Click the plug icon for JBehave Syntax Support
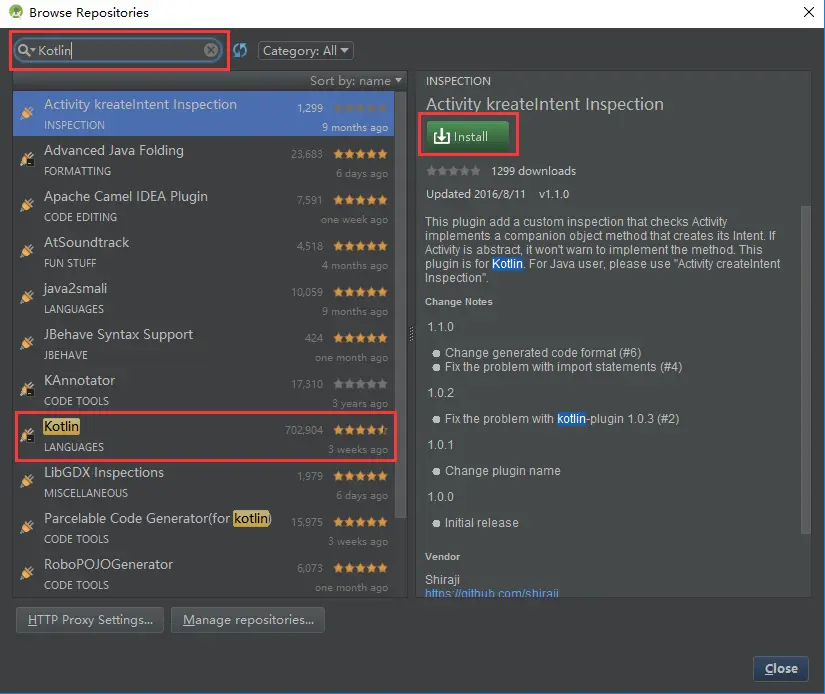 (27, 343)
